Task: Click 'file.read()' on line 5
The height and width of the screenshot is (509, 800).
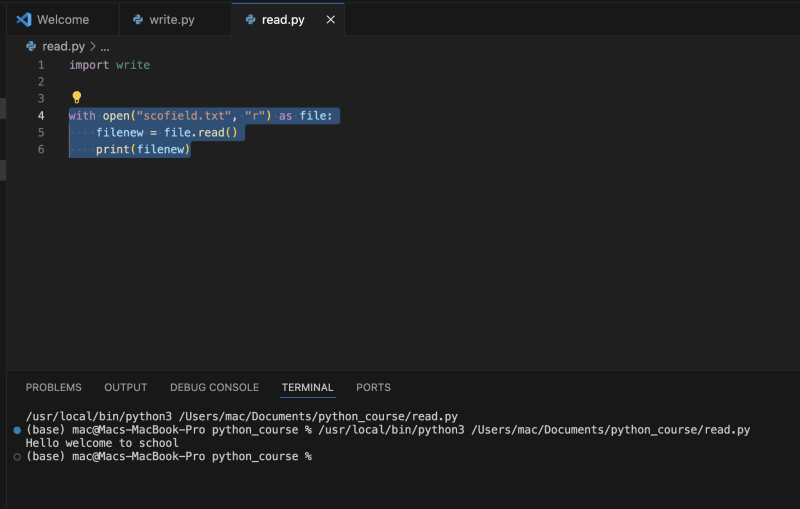Action: [x=201, y=133]
